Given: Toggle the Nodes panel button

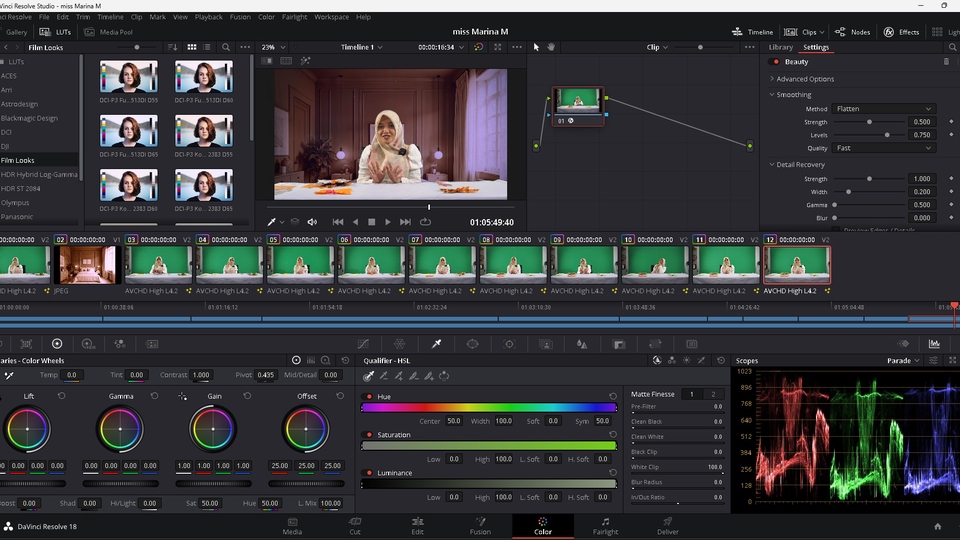Looking at the screenshot, I should (852, 32).
